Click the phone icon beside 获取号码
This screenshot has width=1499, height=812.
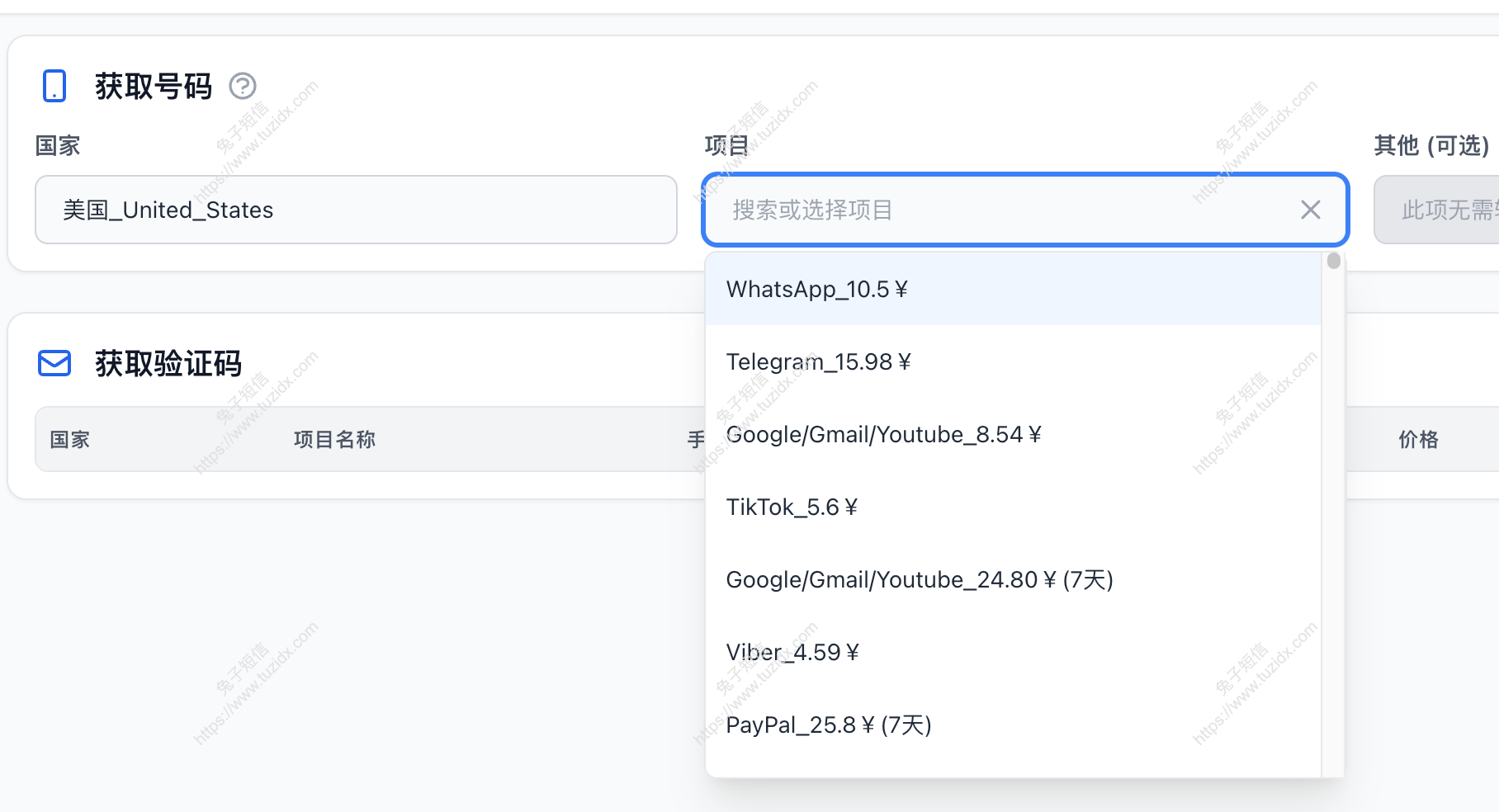coord(54,86)
